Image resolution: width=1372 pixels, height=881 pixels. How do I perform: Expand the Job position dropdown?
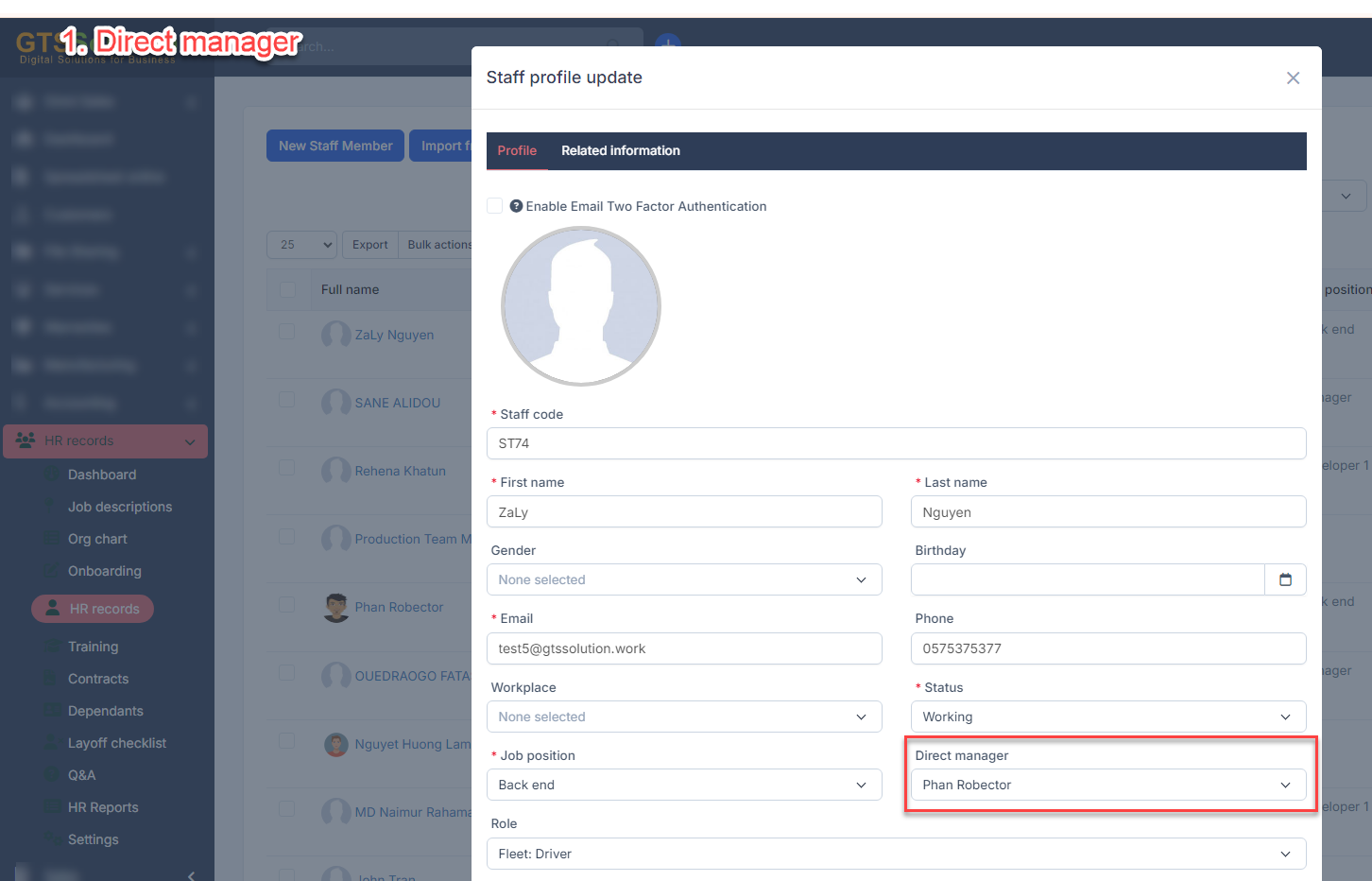click(684, 785)
